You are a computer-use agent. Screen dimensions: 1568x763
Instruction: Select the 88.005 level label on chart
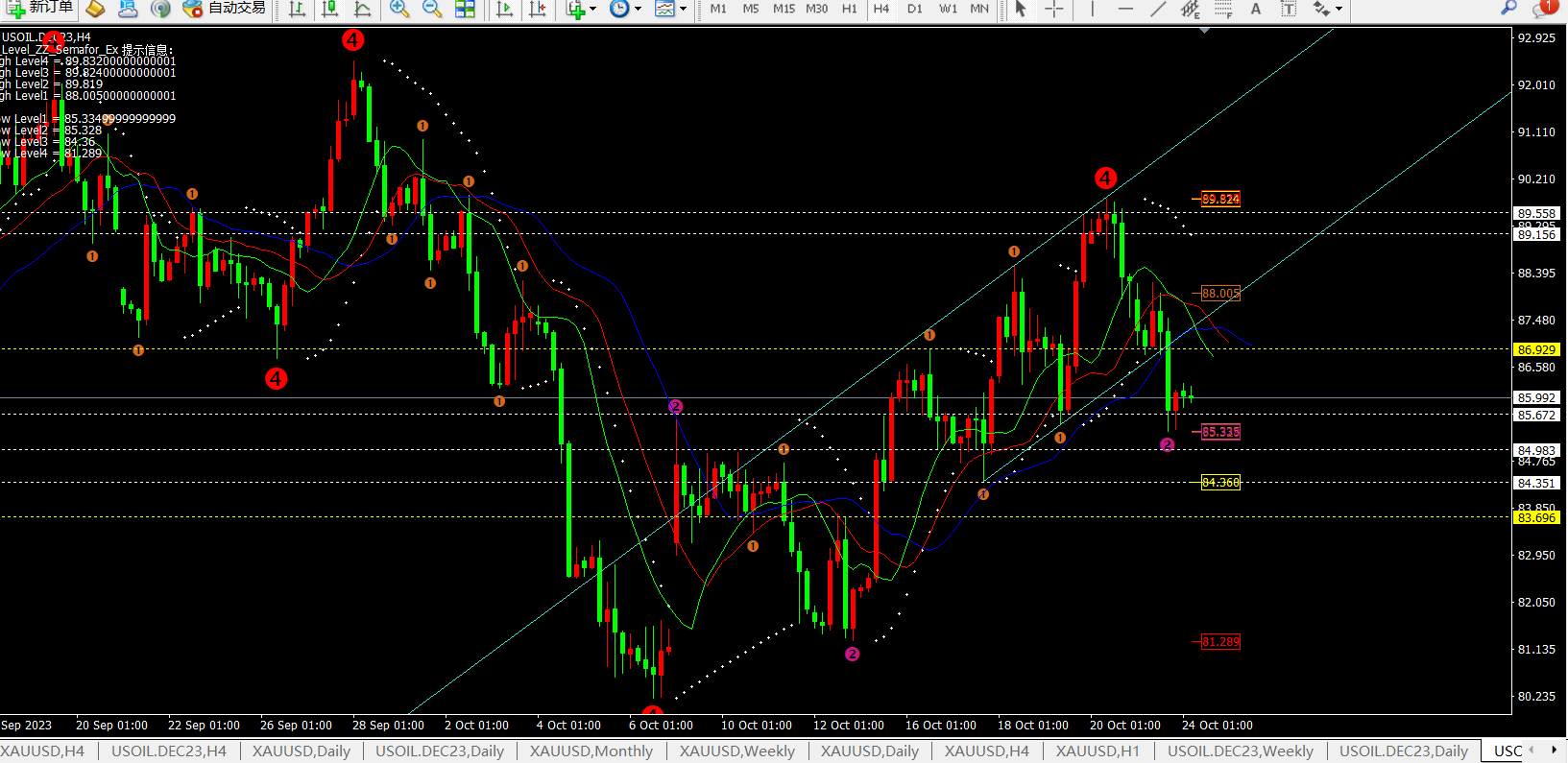click(1220, 294)
